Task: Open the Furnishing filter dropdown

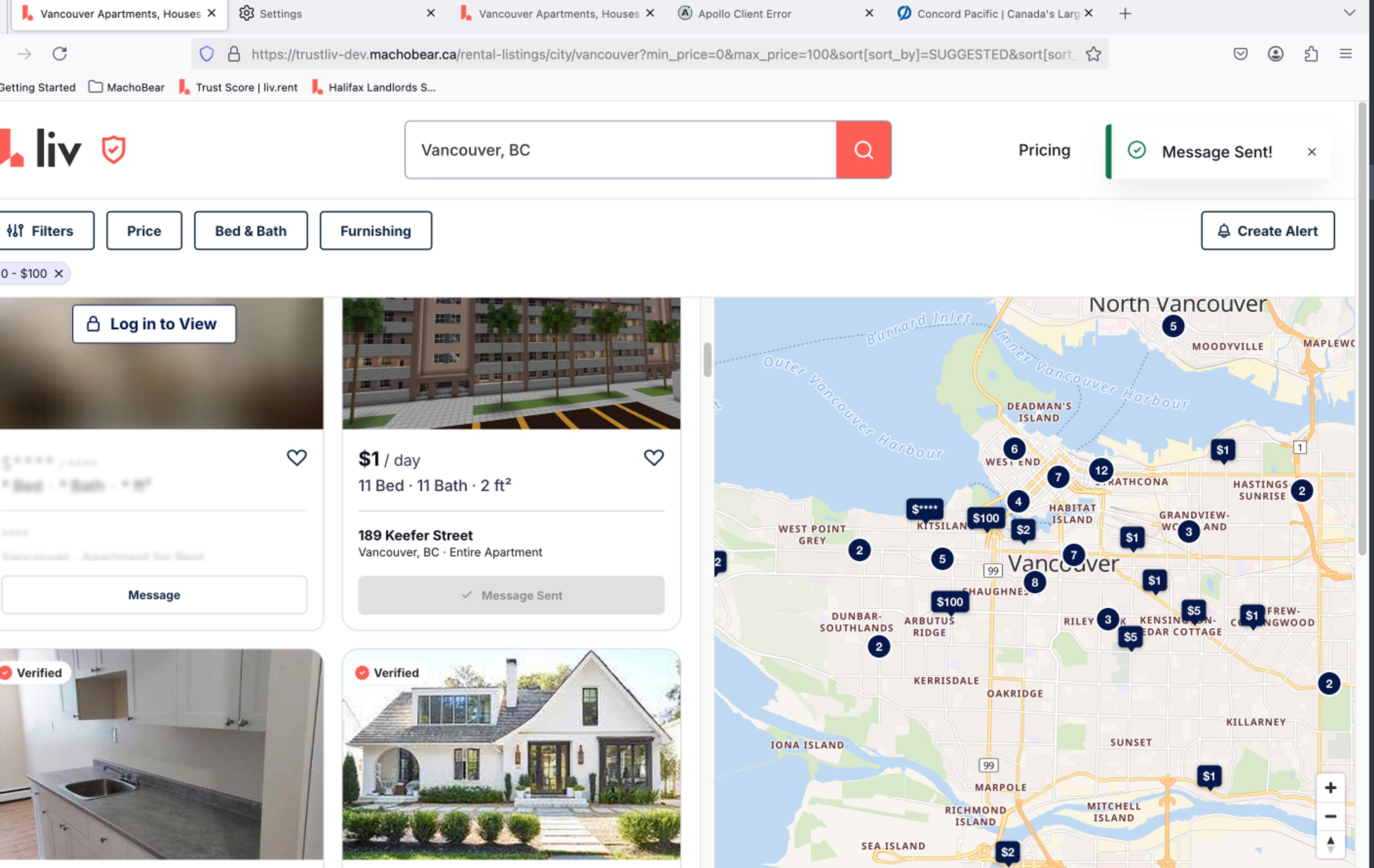Action: pos(375,230)
